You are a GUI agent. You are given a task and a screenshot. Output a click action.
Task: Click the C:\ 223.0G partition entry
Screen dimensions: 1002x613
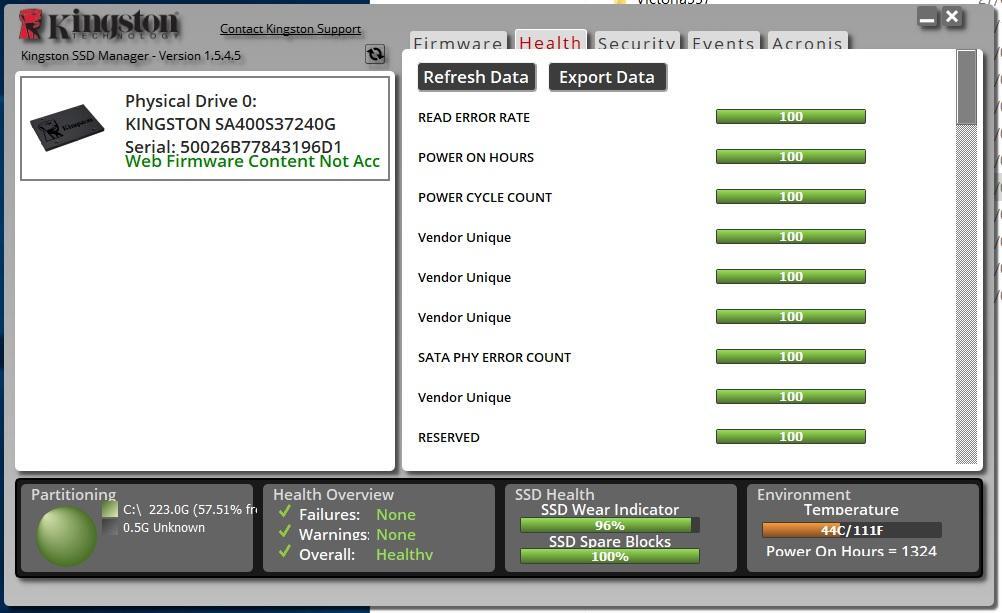(x=190, y=509)
